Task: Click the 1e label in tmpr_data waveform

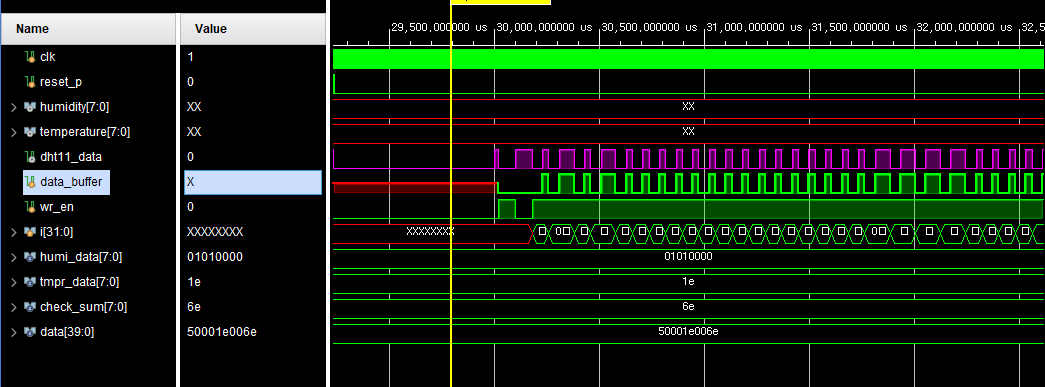Action: click(688, 281)
